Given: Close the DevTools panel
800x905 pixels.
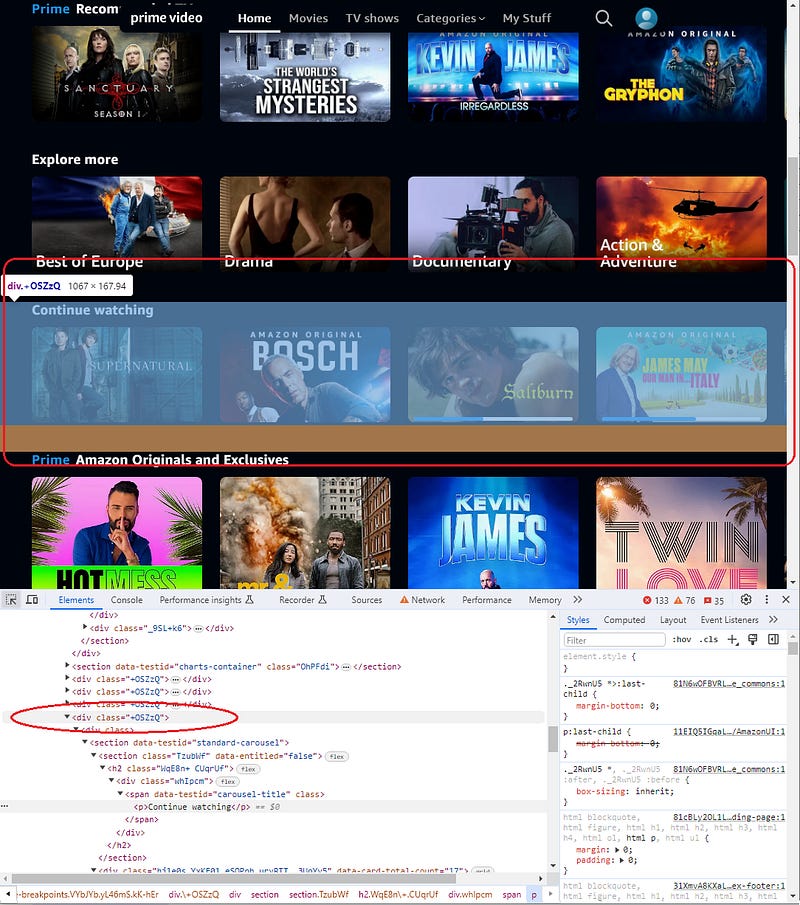Looking at the screenshot, I should point(786,600).
